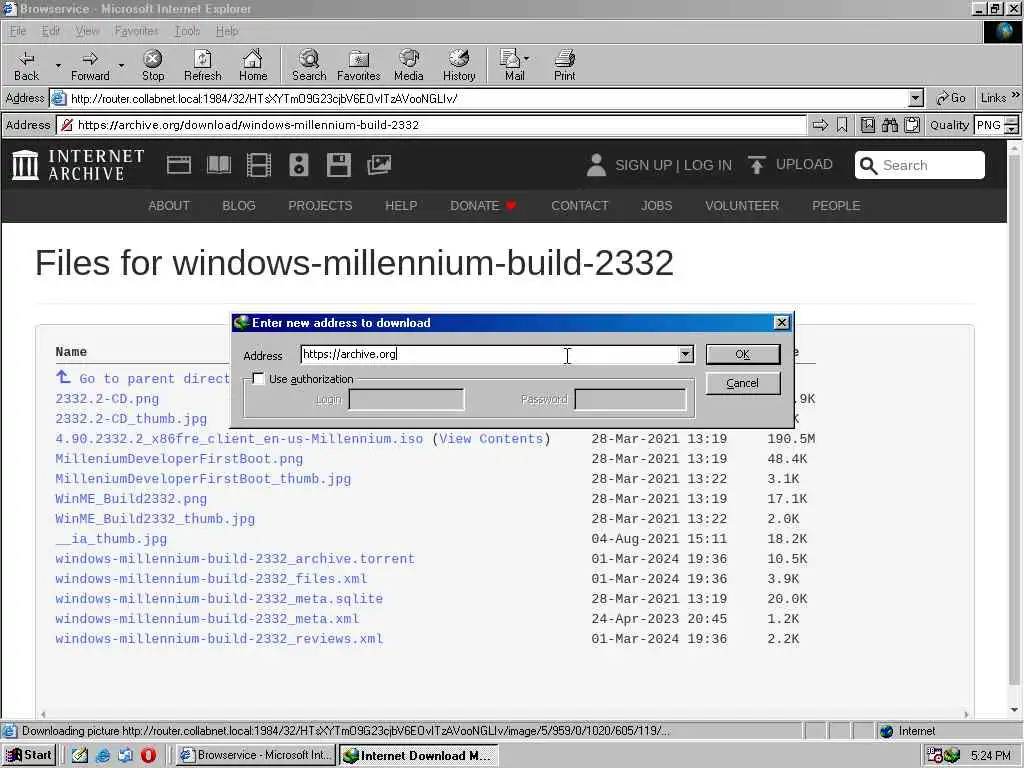Click Browservice clipboard icon

coord(912,125)
